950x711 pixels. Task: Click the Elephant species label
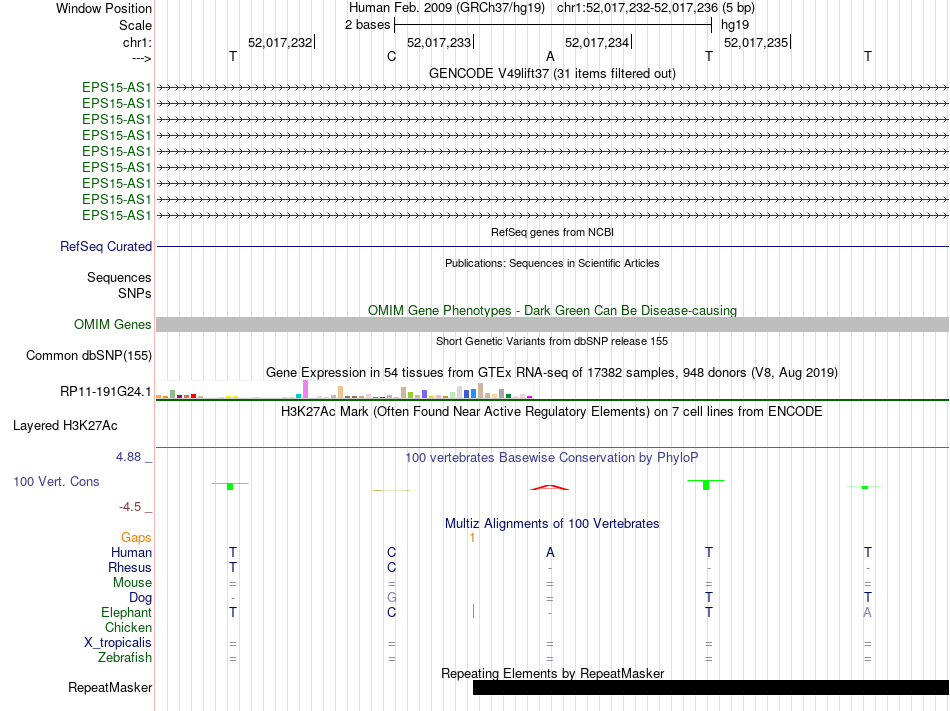[126, 612]
